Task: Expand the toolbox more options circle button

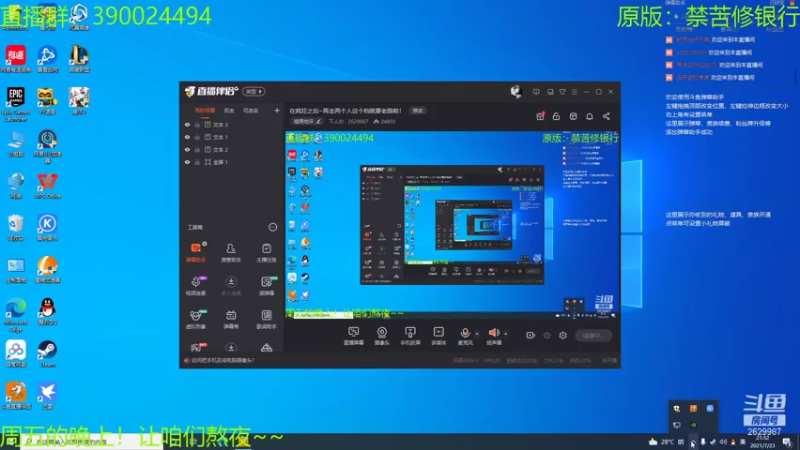Action: point(273,227)
